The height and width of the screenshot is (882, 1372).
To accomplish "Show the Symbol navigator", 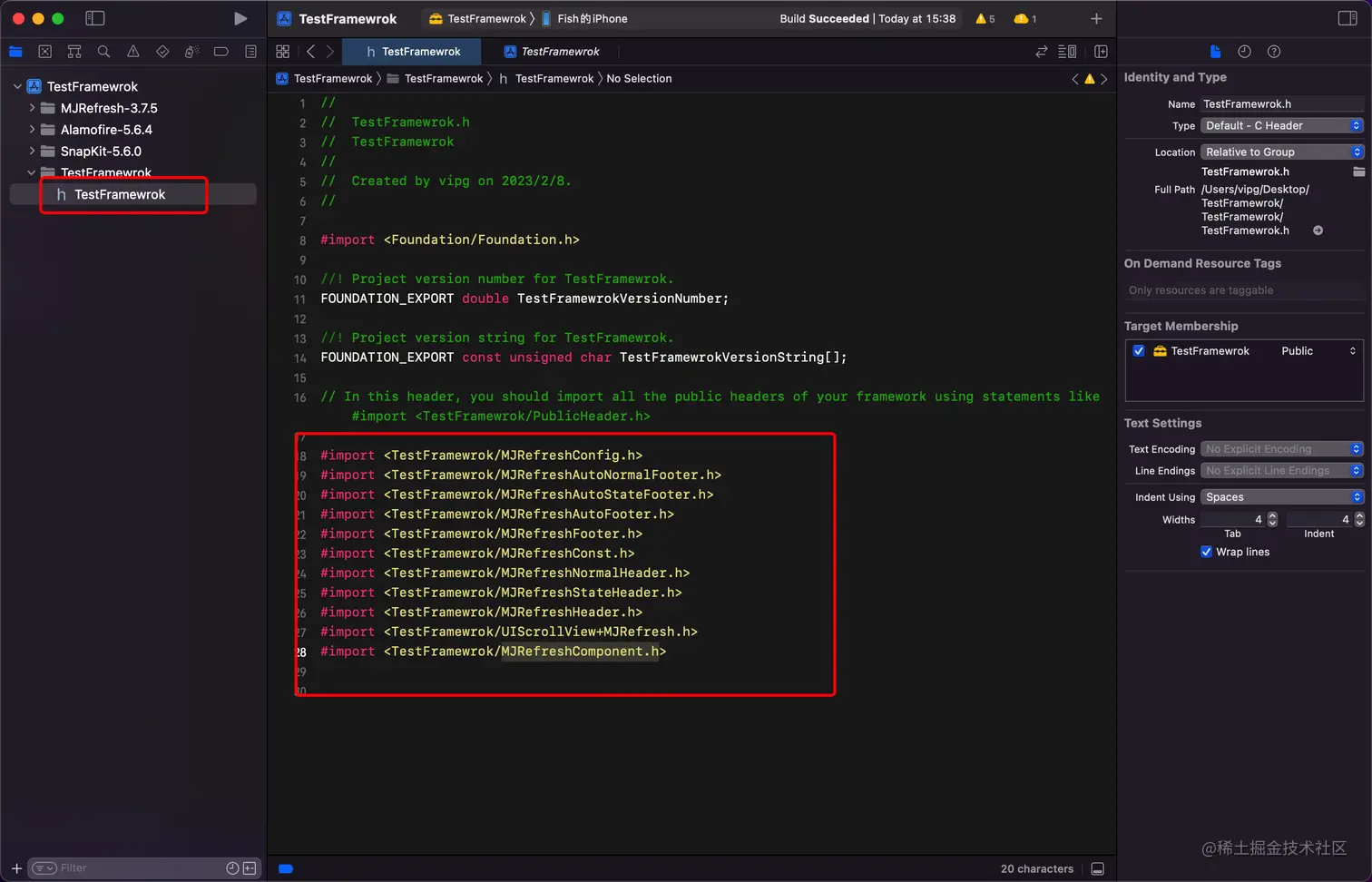I will click(x=74, y=52).
